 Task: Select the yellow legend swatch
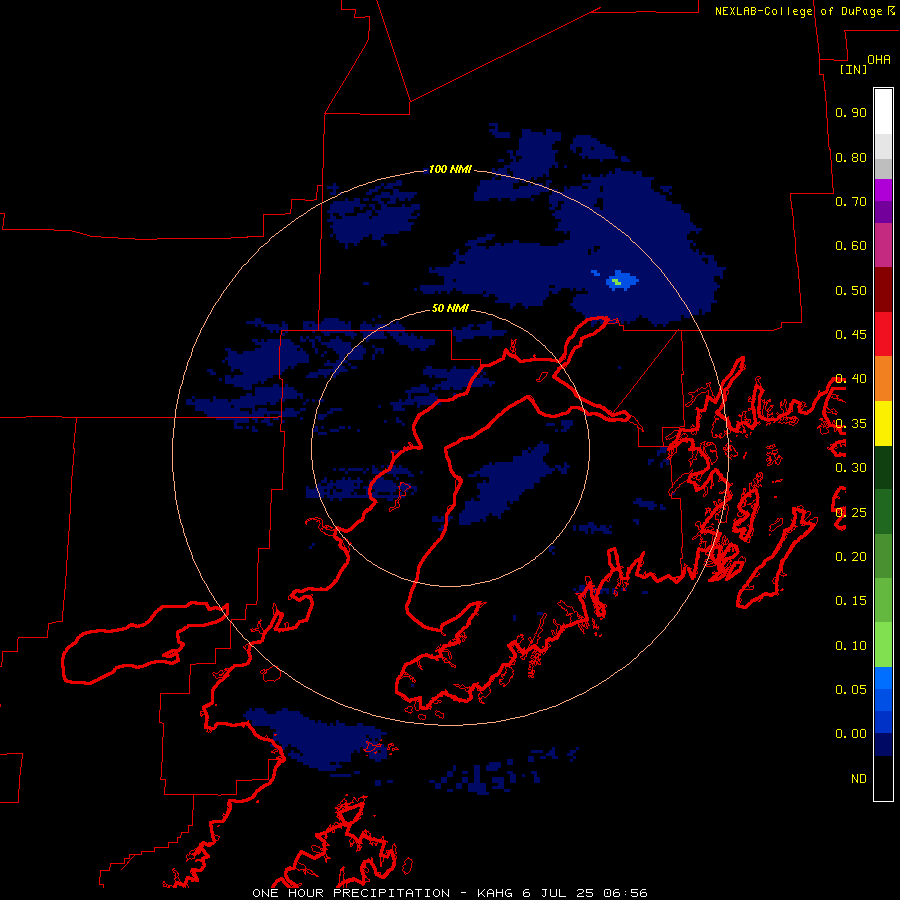click(883, 423)
